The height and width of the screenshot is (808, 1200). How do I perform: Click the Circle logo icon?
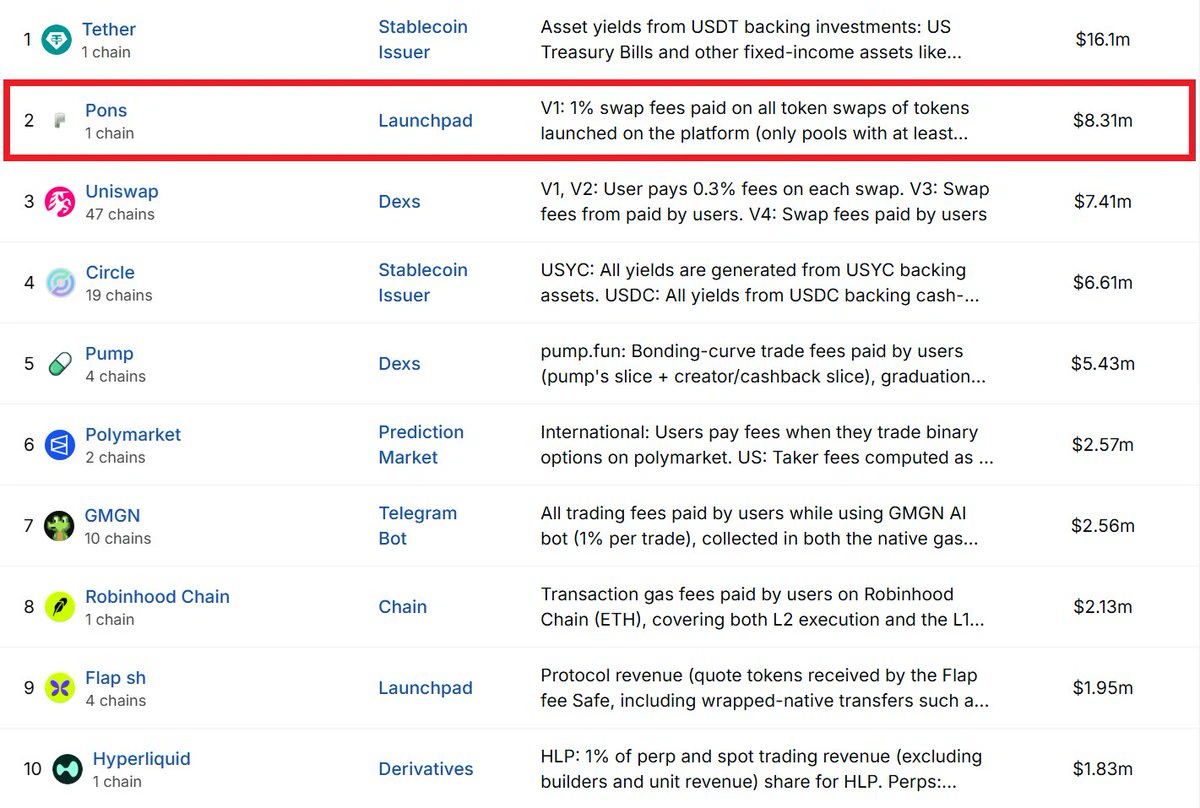[60, 283]
